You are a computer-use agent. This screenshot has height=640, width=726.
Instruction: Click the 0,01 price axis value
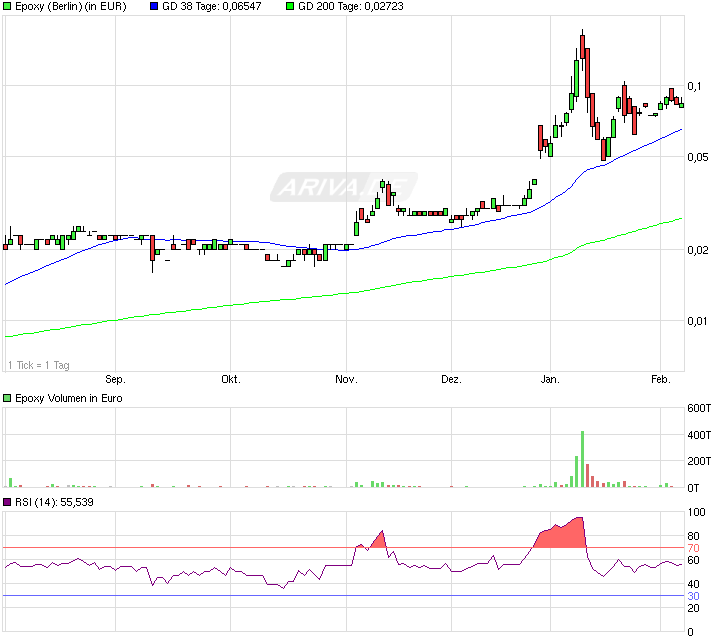[698, 321]
